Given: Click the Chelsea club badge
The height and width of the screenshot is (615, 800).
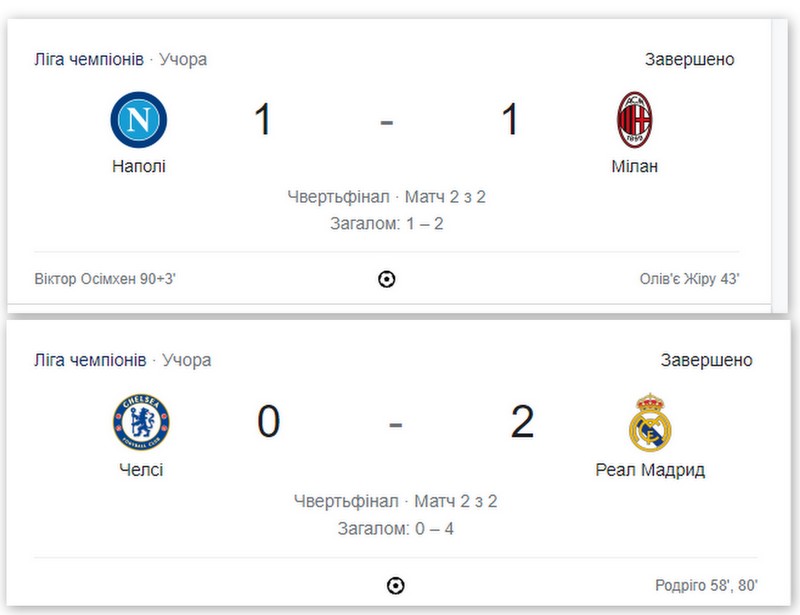Looking at the screenshot, I should coord(140,422).
